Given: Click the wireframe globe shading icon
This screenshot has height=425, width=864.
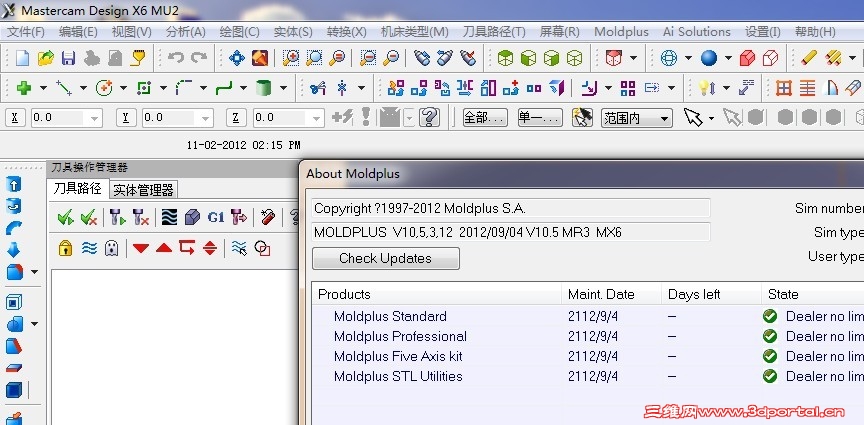Looking at the screenshot, I should coord(669,58).
